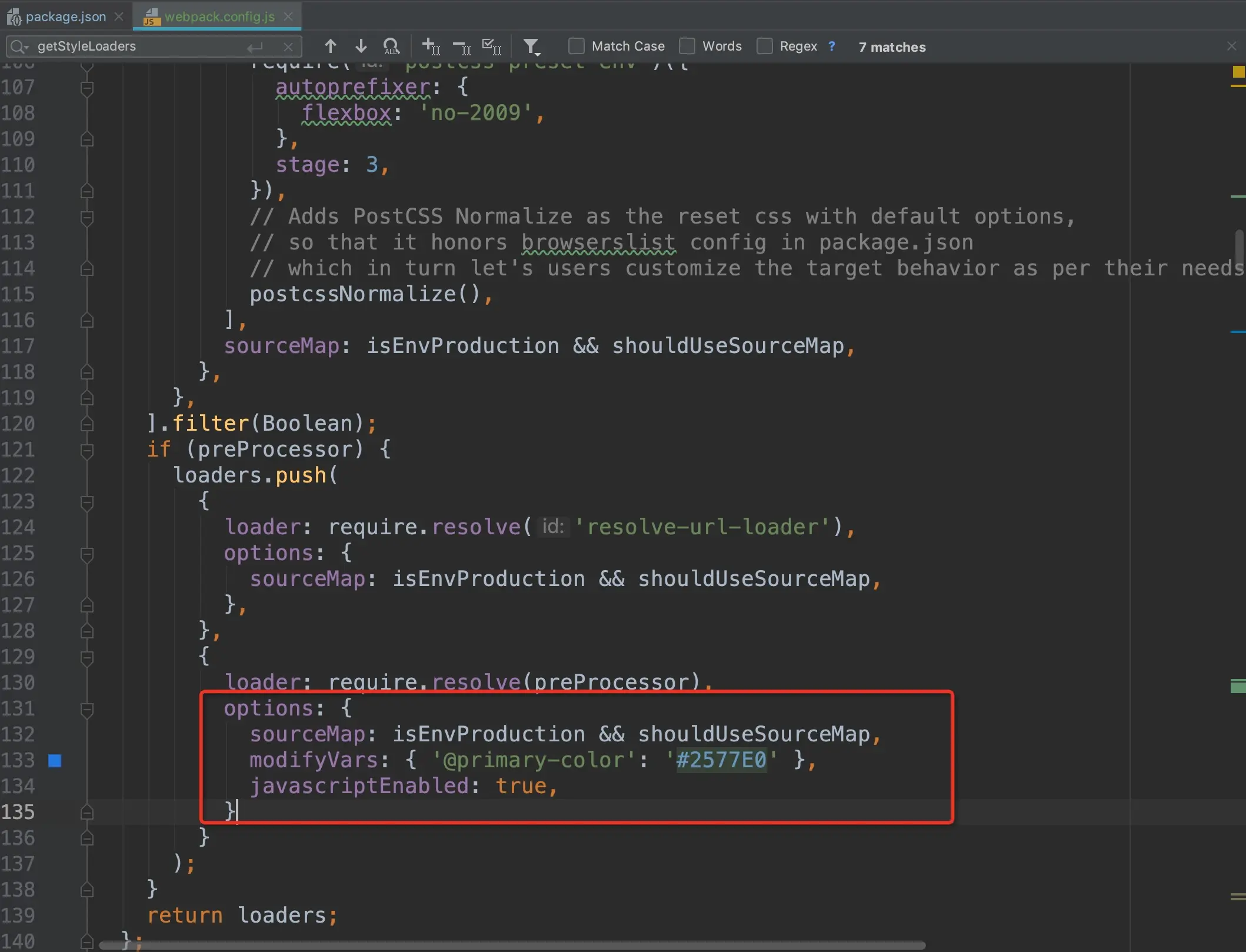
Task: Click new line icon in search field
Action: coord(255,47)
